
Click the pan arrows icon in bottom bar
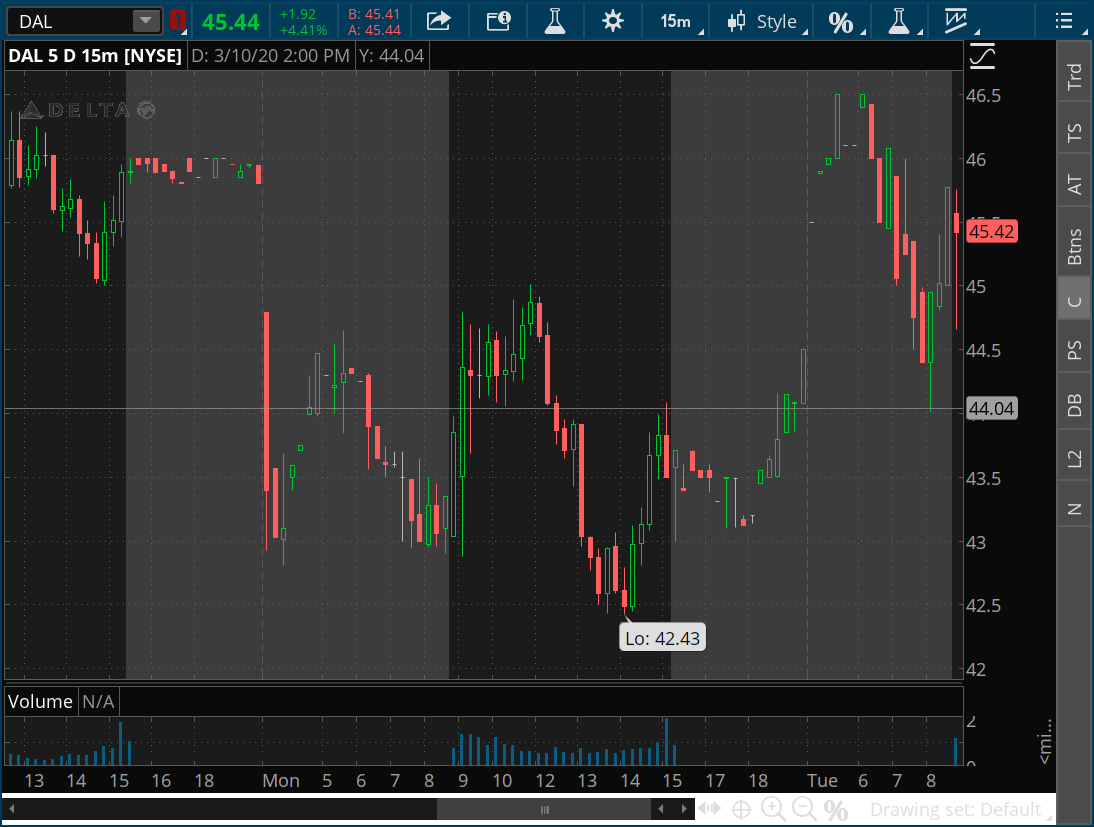710,809
